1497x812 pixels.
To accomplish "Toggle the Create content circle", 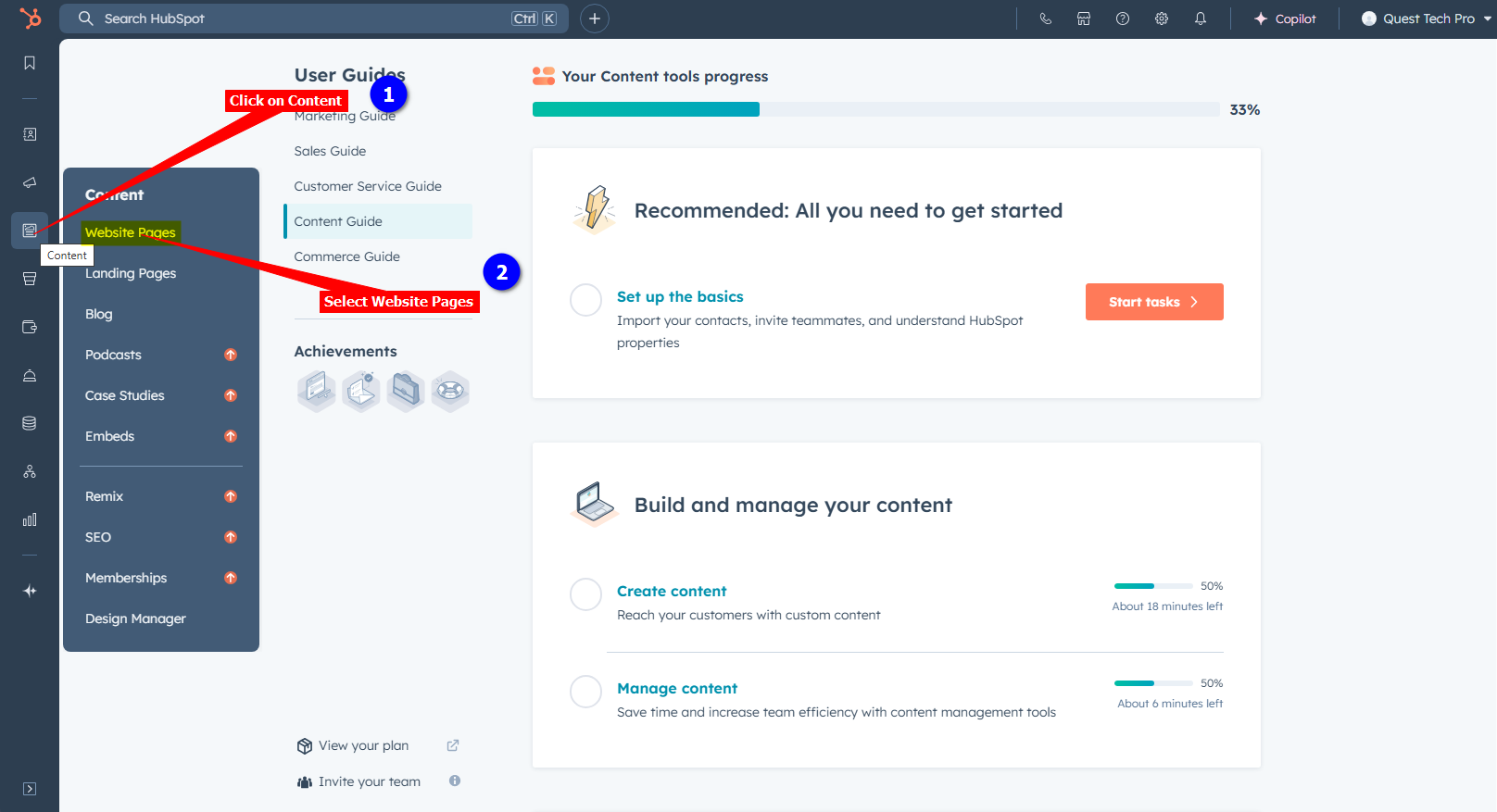I will coord(585,594).
